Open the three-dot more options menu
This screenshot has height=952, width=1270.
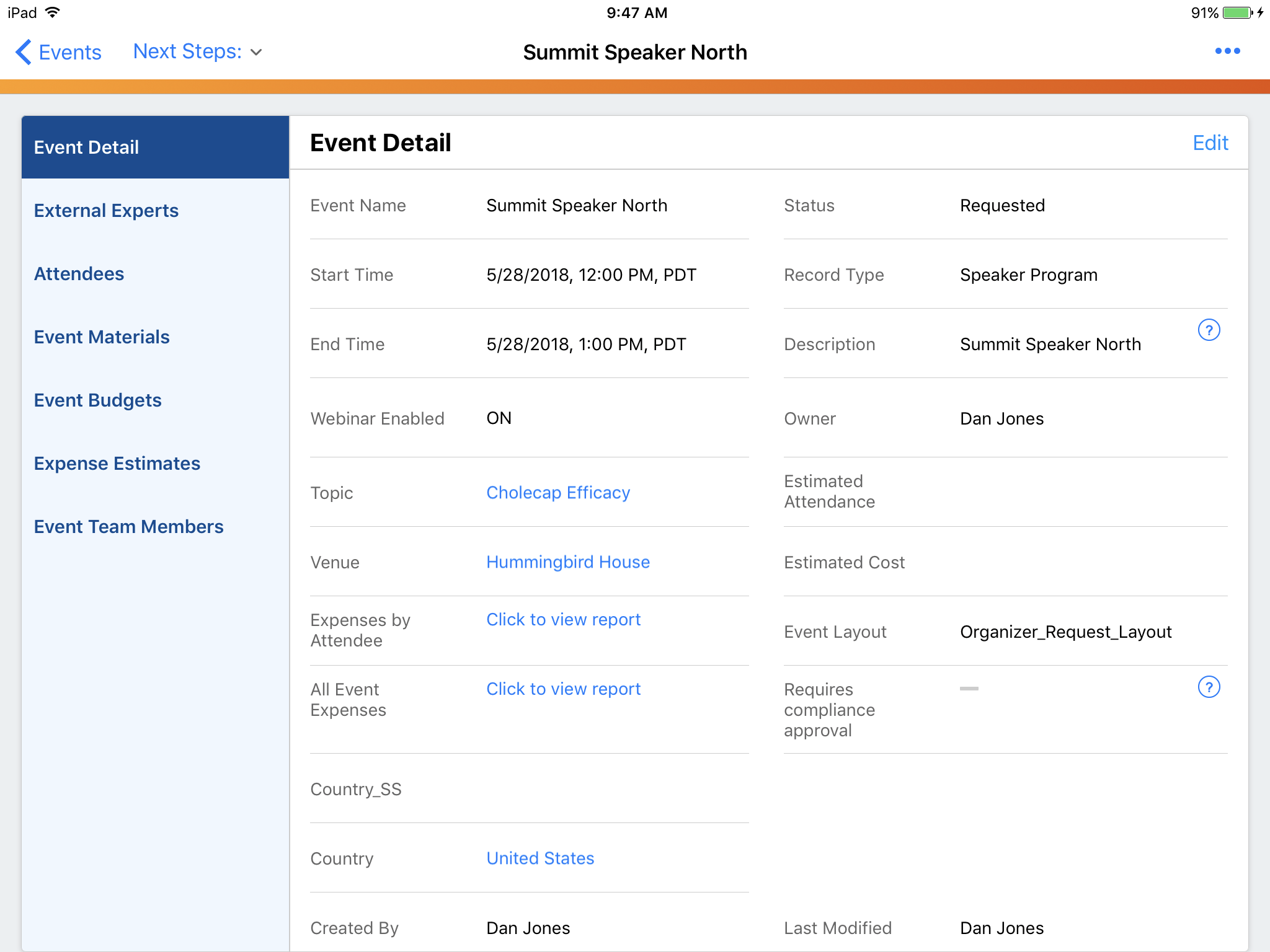[x=1227, y=51]
